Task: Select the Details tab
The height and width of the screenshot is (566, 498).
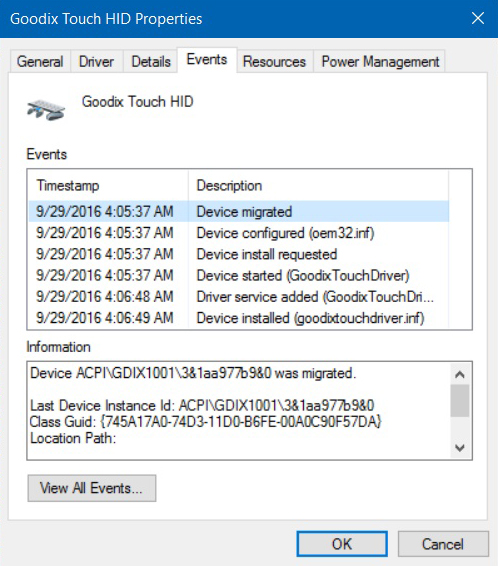Action: (150, 61)
